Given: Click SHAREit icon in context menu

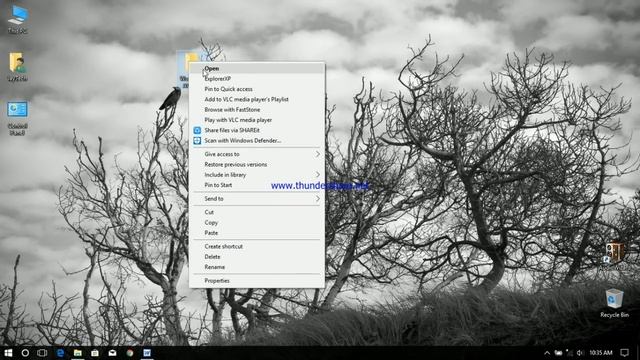Looking at the screenshot, I should [197, 130].
